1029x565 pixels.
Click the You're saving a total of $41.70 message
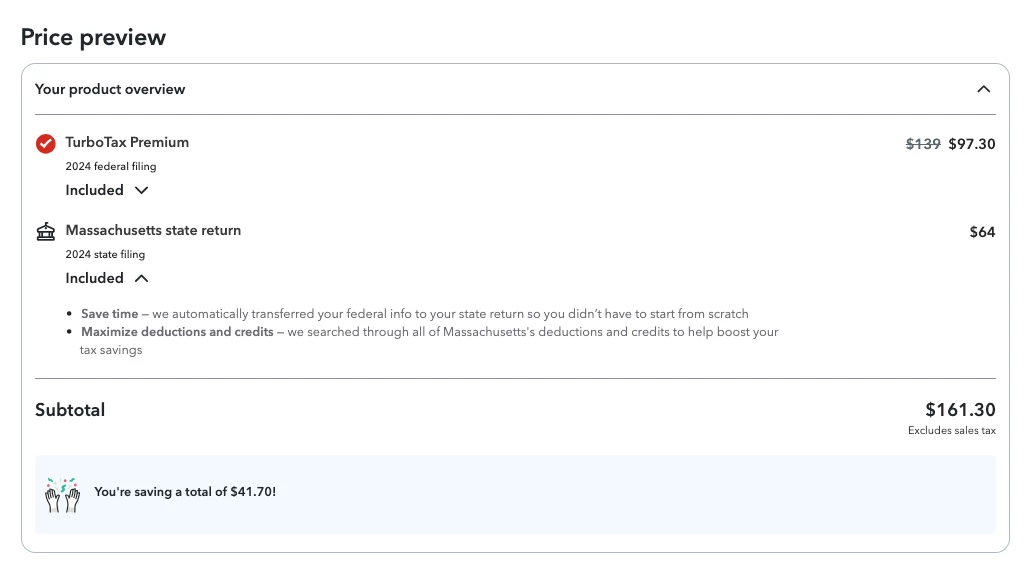coord(185,492)
